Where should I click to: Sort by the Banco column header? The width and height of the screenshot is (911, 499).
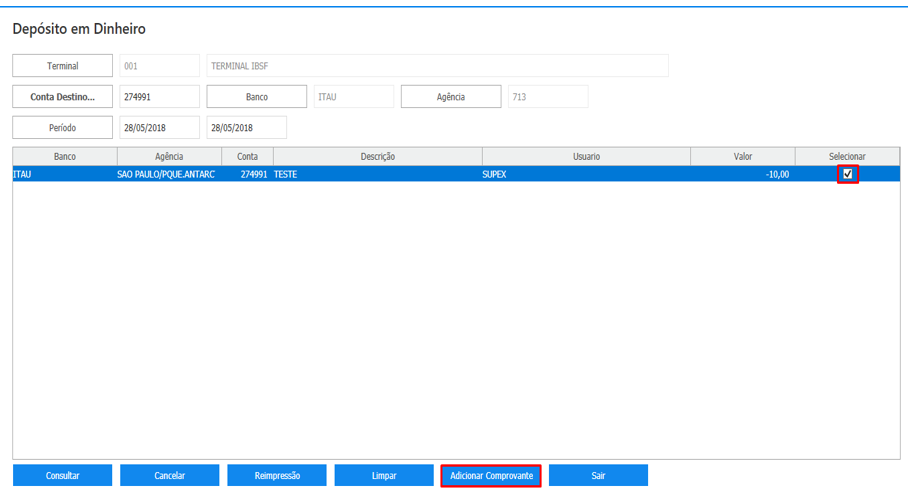point(65,156)
